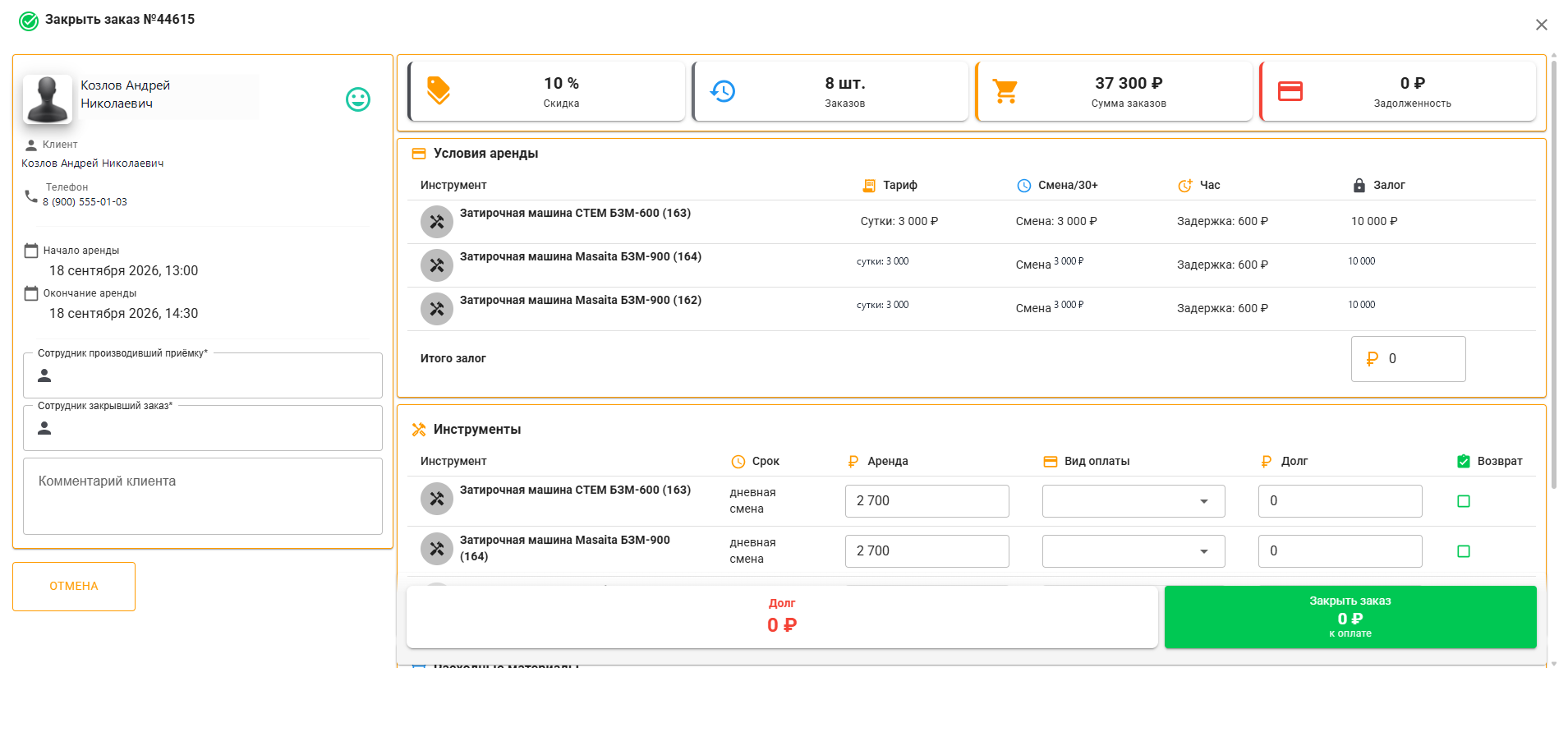Click the calendar icon beside Окончание аренды
Image resolution: width=1568 pixels, height=746 pixels.
pyautogui.click(x=31, y=293)
